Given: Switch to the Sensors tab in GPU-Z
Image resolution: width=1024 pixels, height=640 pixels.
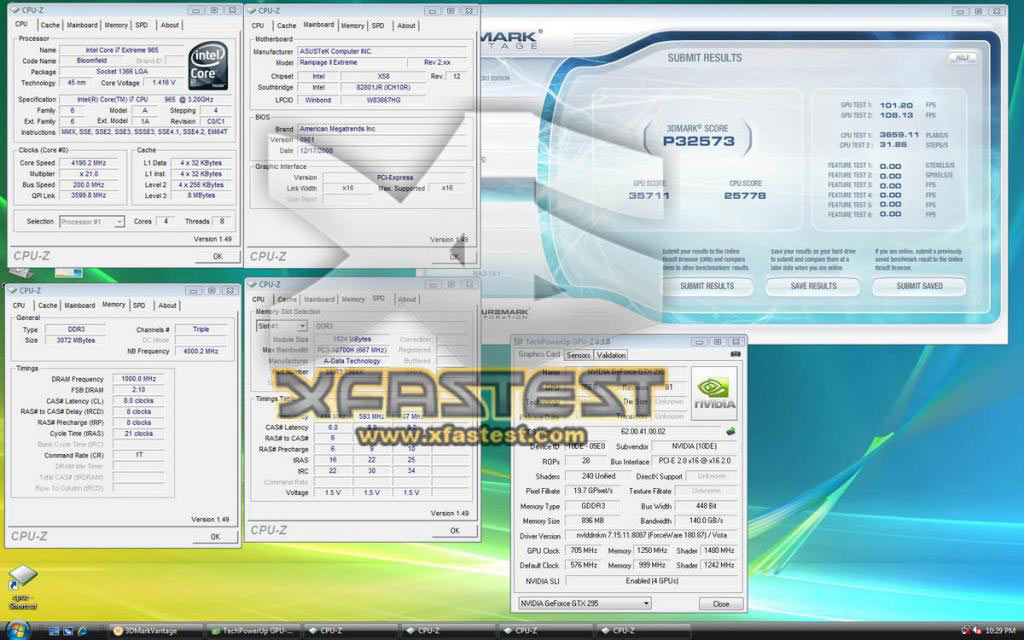Looking at the screenshot, I should click(x=578, y=355).
